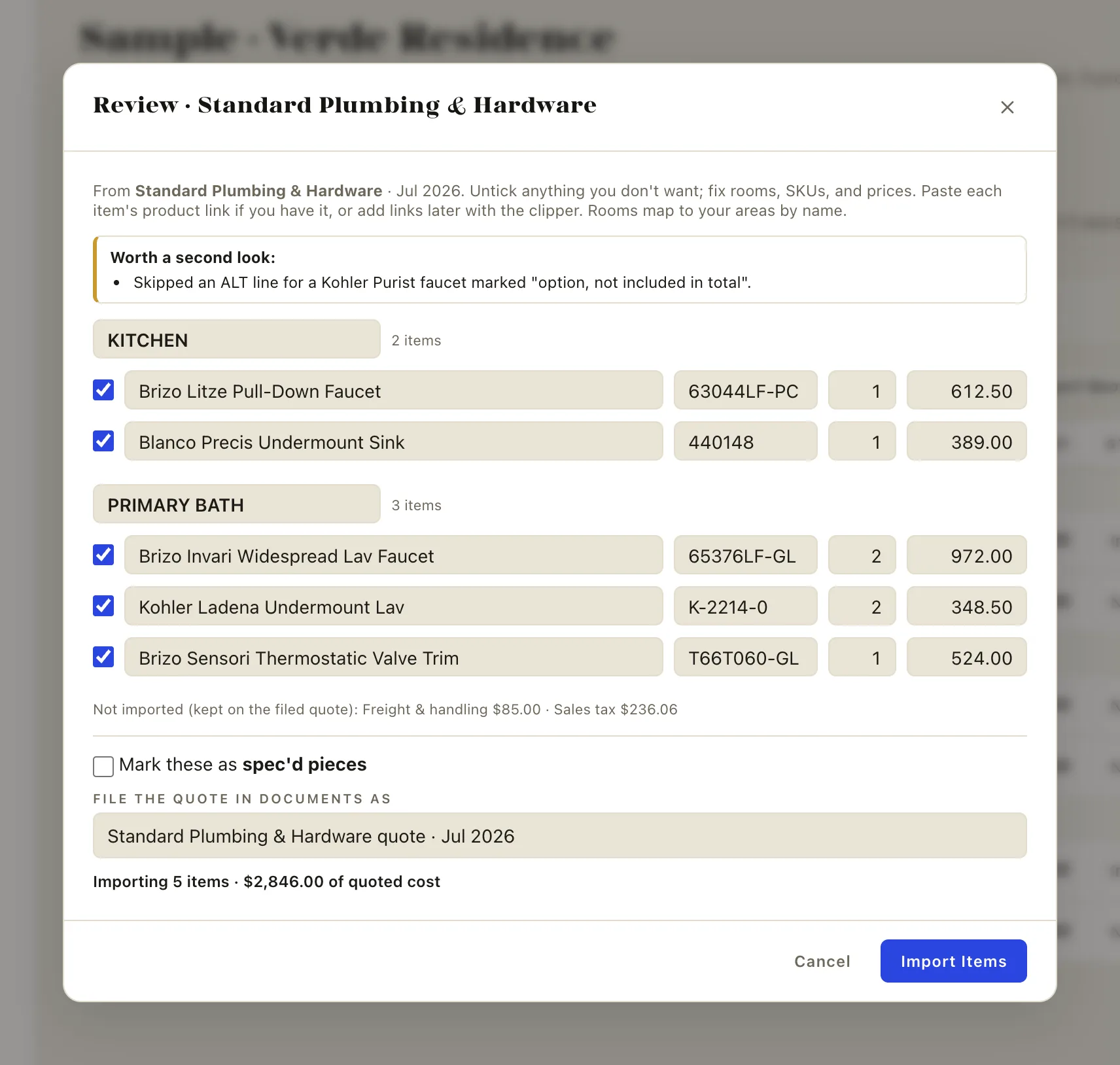Edit the Blanco Precis Undermount Sink name field
1120x1065 pixels.
394,442
